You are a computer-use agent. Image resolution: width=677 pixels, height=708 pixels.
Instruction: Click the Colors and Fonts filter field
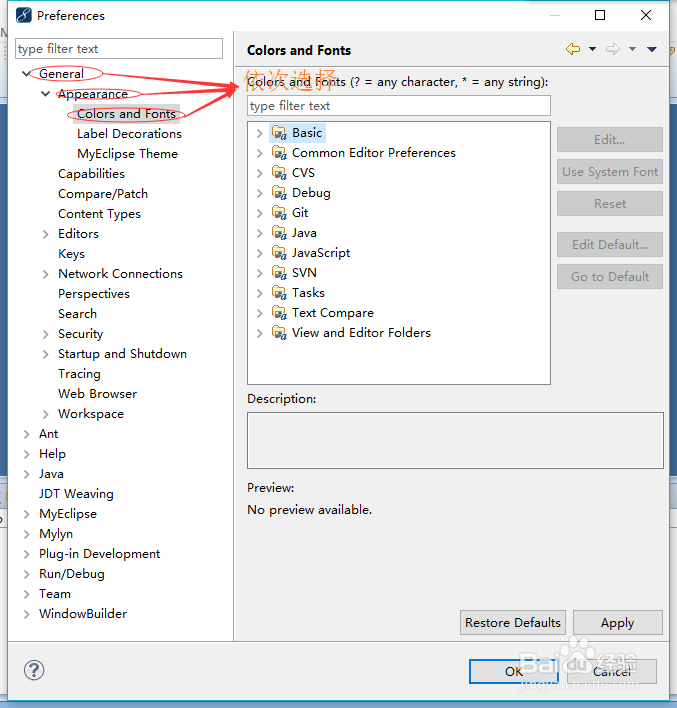click(399, 106)
